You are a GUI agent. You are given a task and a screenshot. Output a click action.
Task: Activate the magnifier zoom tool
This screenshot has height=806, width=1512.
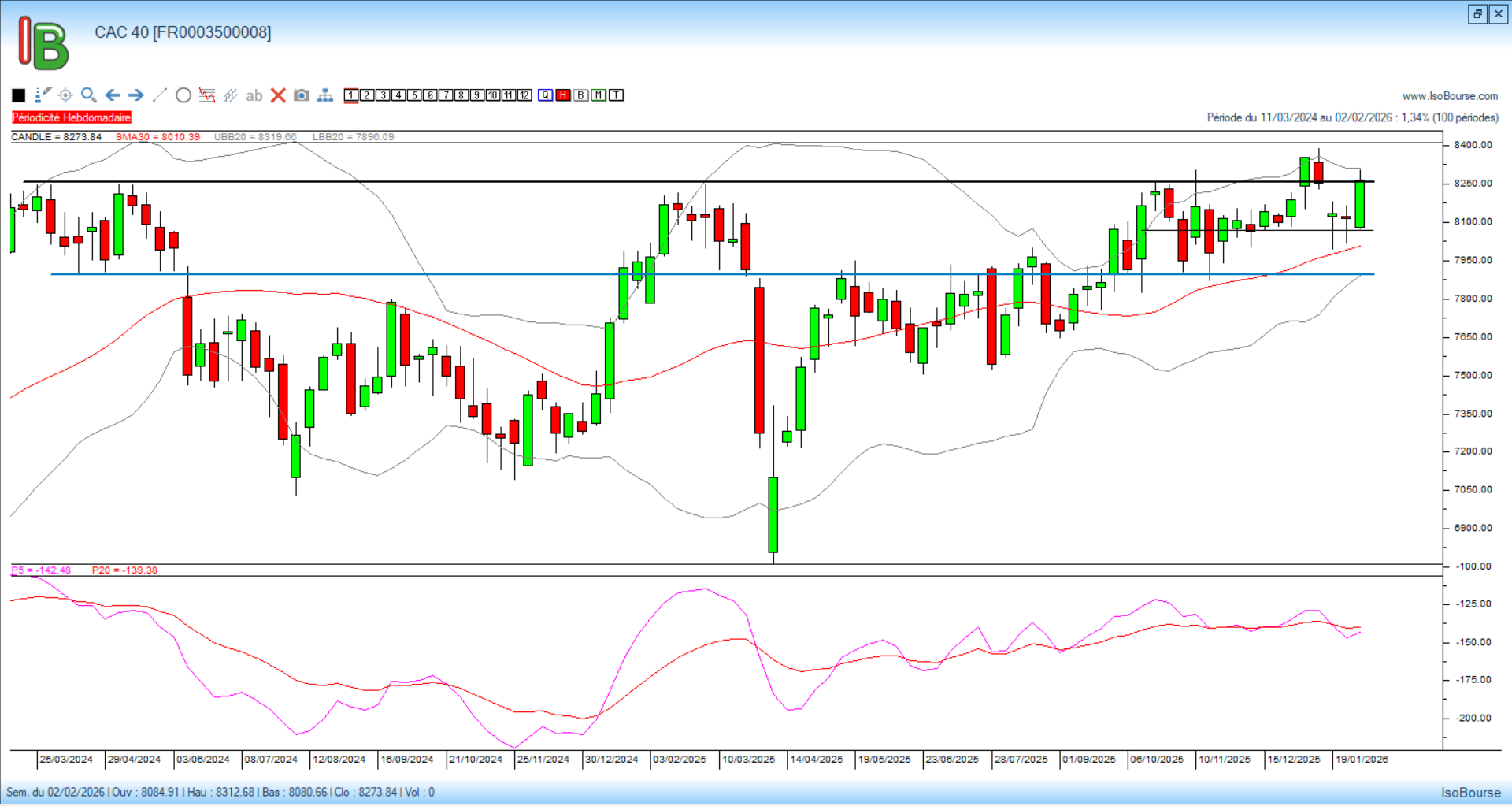coord(89,95)
